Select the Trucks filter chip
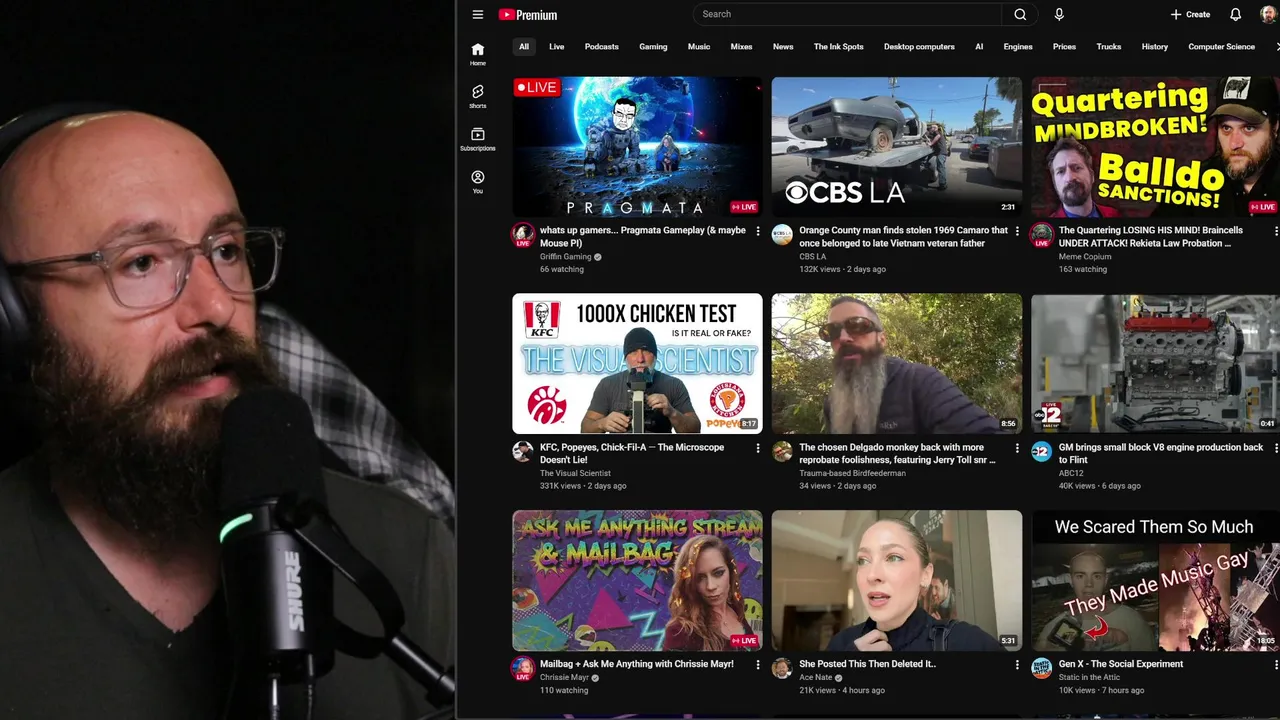 click(x=1109, y=47)
